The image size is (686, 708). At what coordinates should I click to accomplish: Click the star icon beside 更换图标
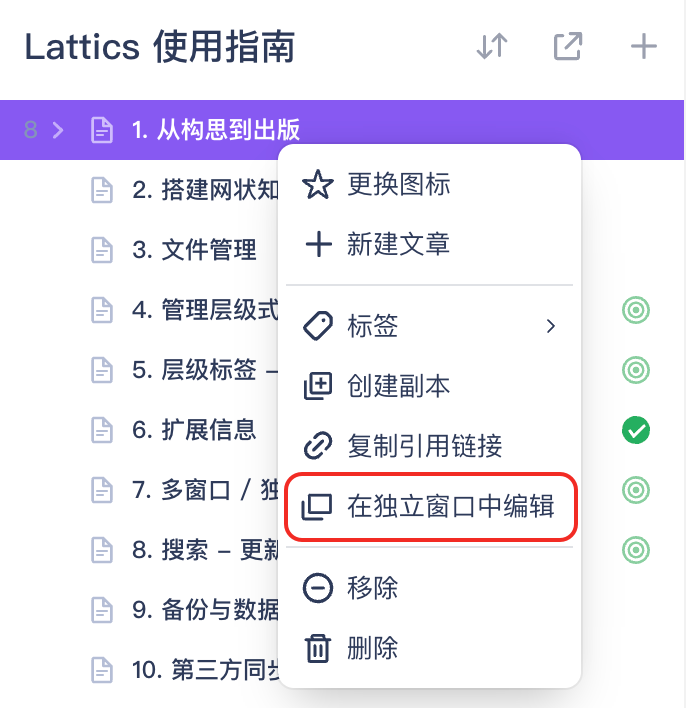click(x=318, y=185)
